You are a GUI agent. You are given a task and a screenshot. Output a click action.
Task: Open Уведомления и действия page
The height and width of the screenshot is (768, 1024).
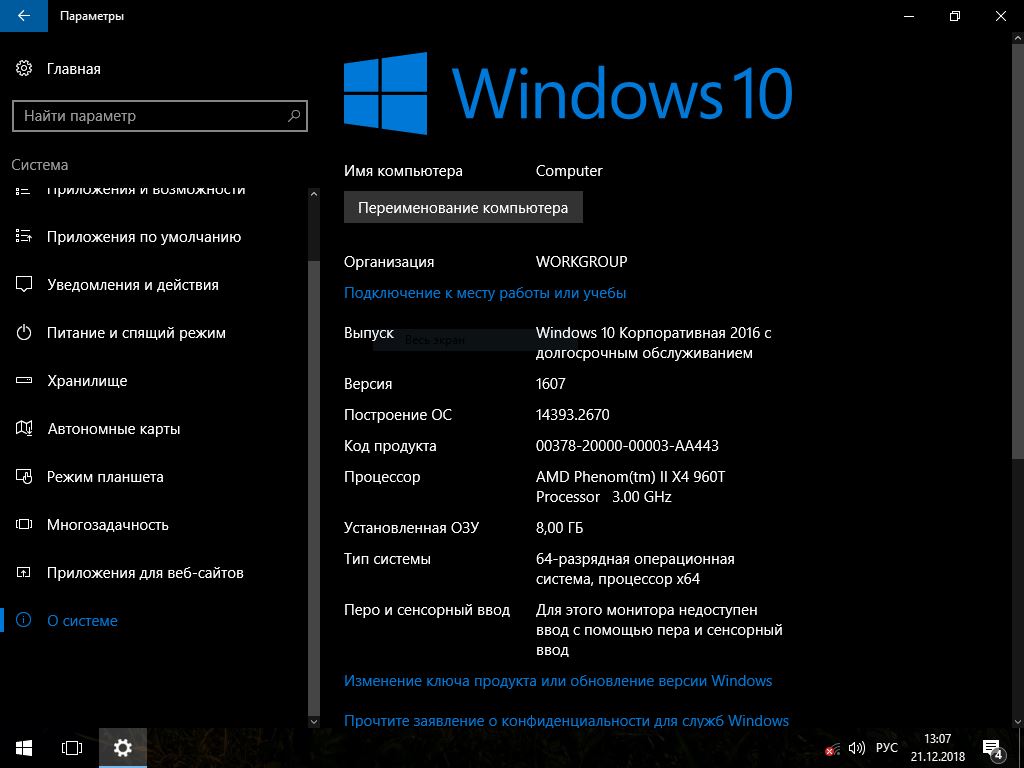pos(133,285)
